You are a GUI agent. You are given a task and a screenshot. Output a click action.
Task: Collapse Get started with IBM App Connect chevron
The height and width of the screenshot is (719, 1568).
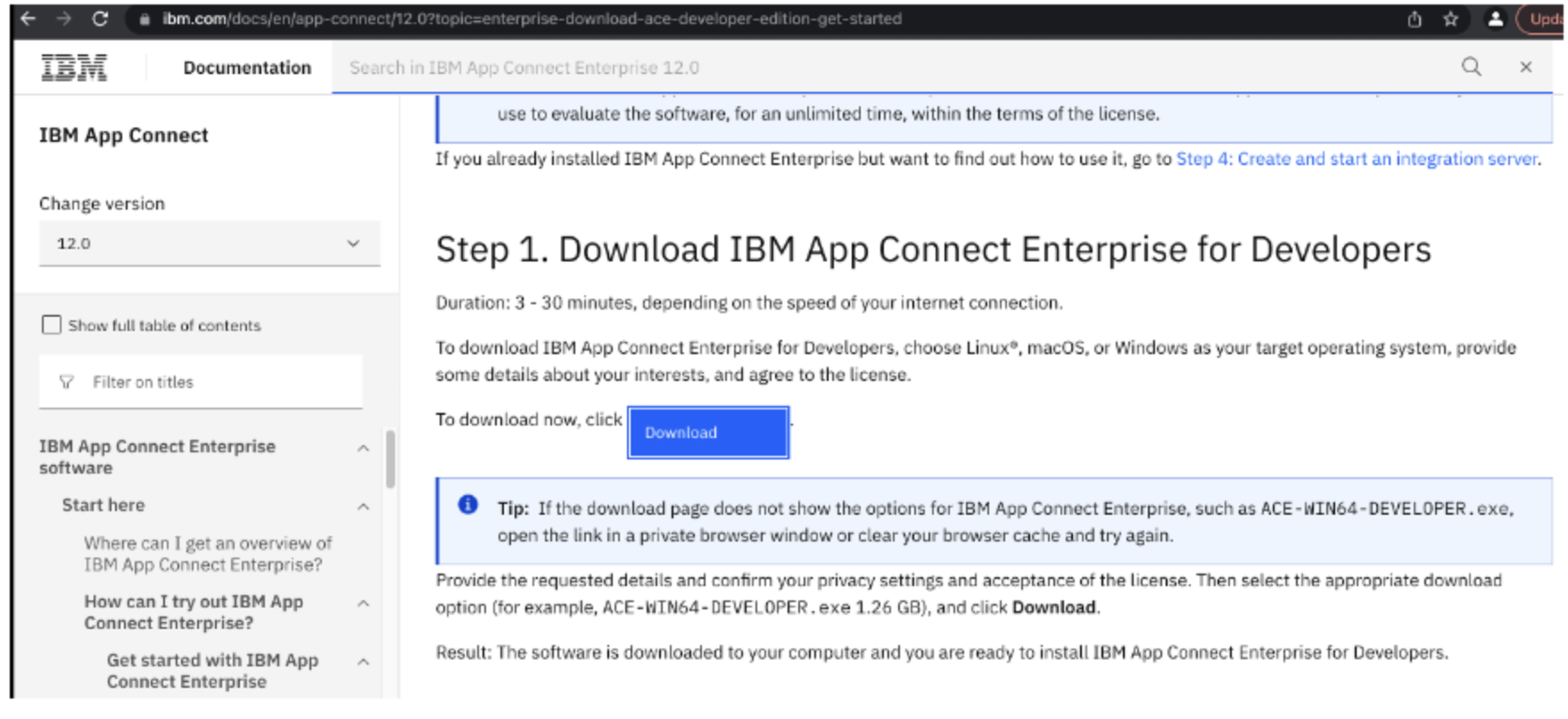click(x=363, y=662)
